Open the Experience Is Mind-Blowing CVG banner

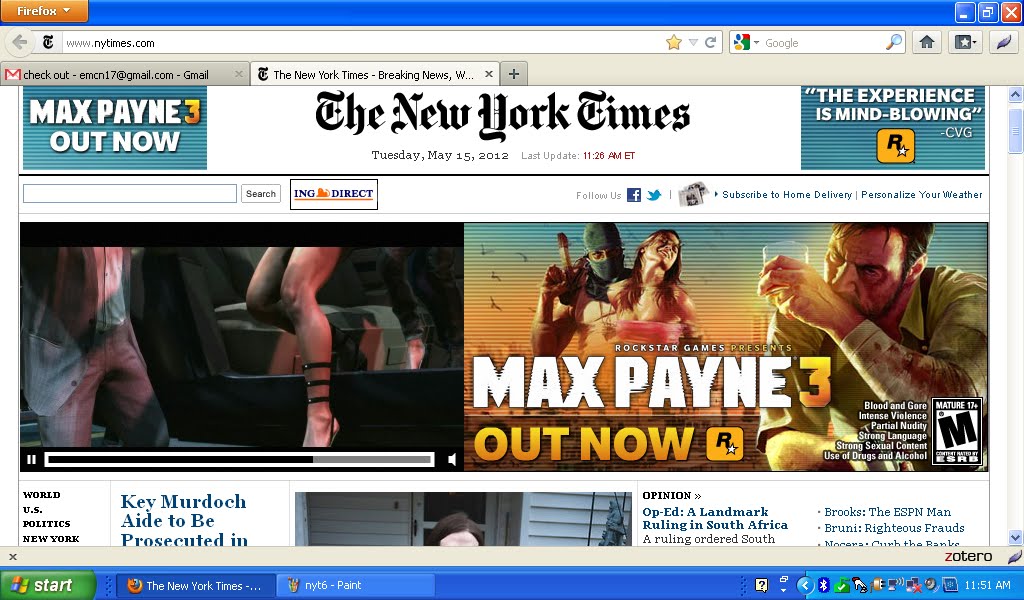[x=893, y=128]
